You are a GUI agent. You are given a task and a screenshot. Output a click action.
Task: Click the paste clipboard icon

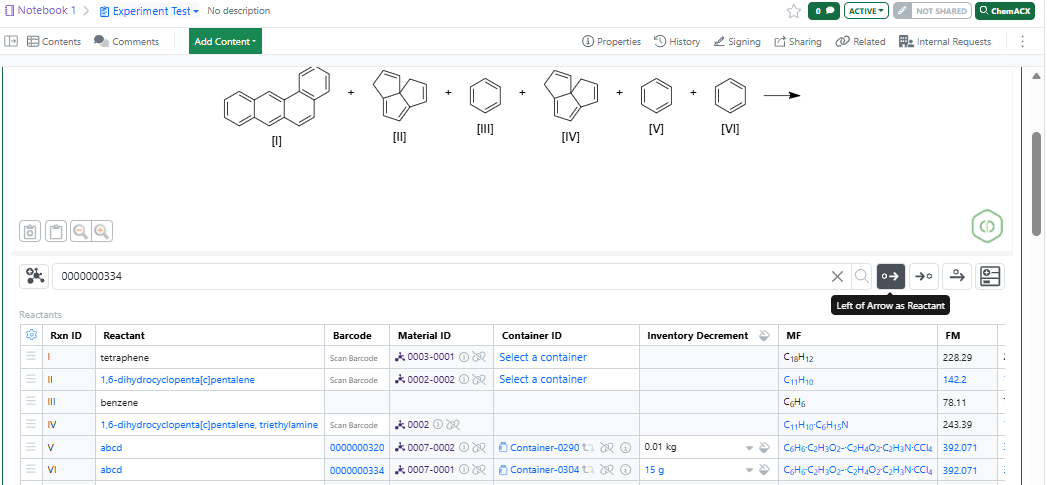tap(55, 232)
